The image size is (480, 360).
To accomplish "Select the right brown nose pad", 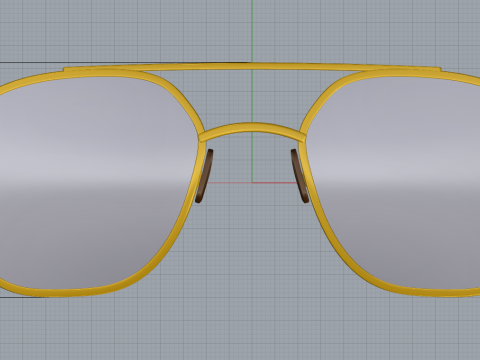I will tap(299, 176).
